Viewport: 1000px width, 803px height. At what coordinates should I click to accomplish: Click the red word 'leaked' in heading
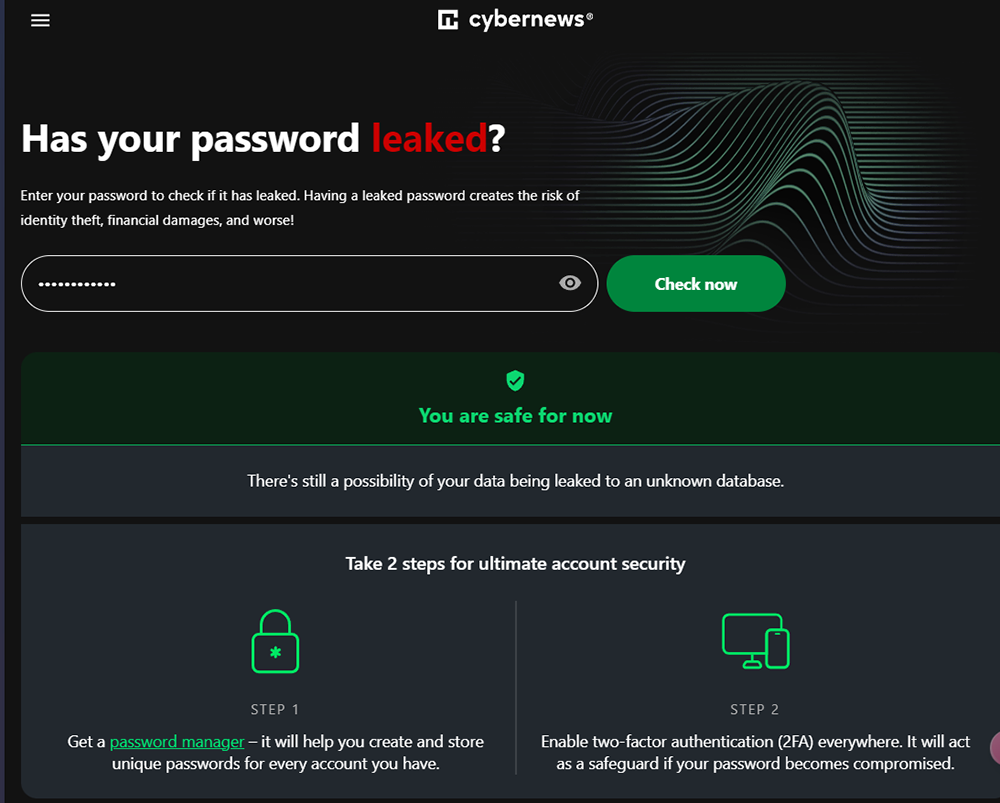(429, 138)
